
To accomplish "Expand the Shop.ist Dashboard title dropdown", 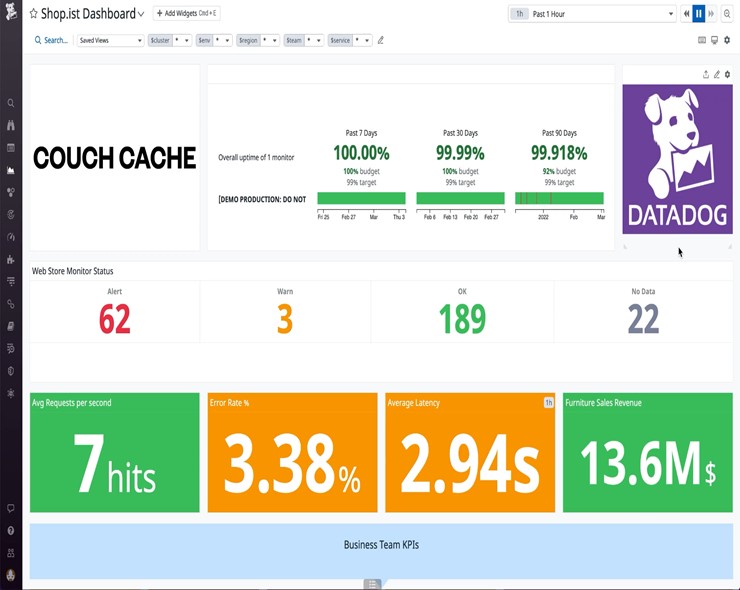I will click(x=141, y=14).
